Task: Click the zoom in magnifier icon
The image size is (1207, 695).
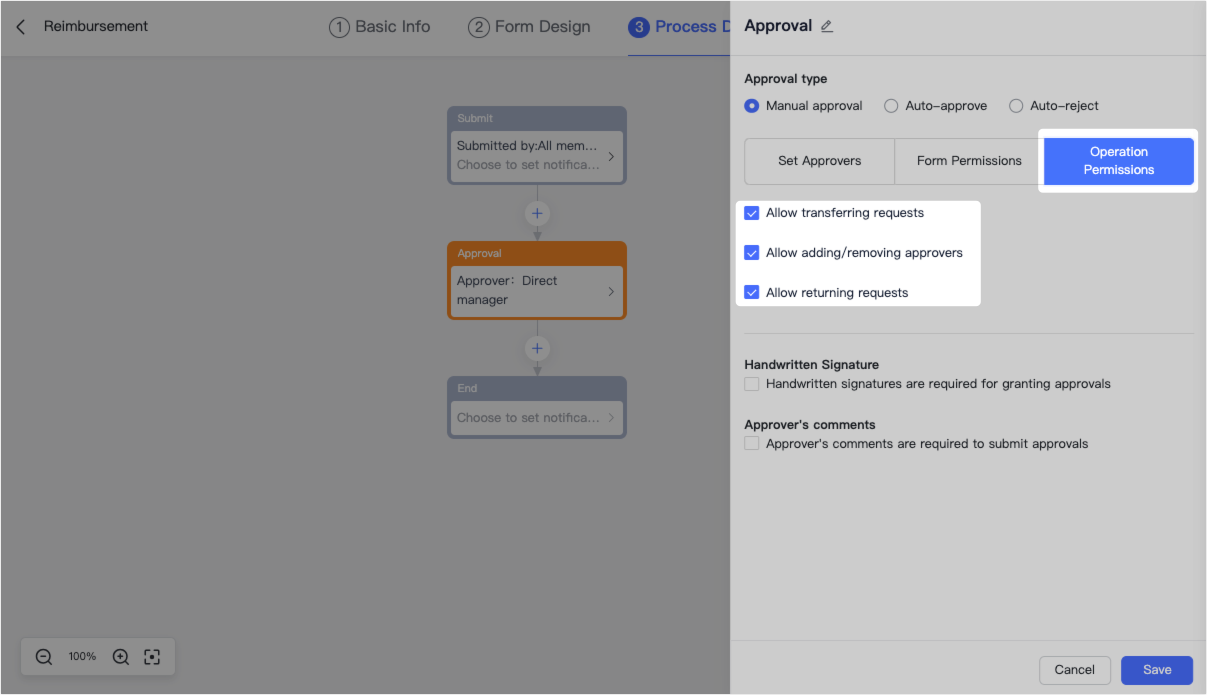Action: [120, 656]
